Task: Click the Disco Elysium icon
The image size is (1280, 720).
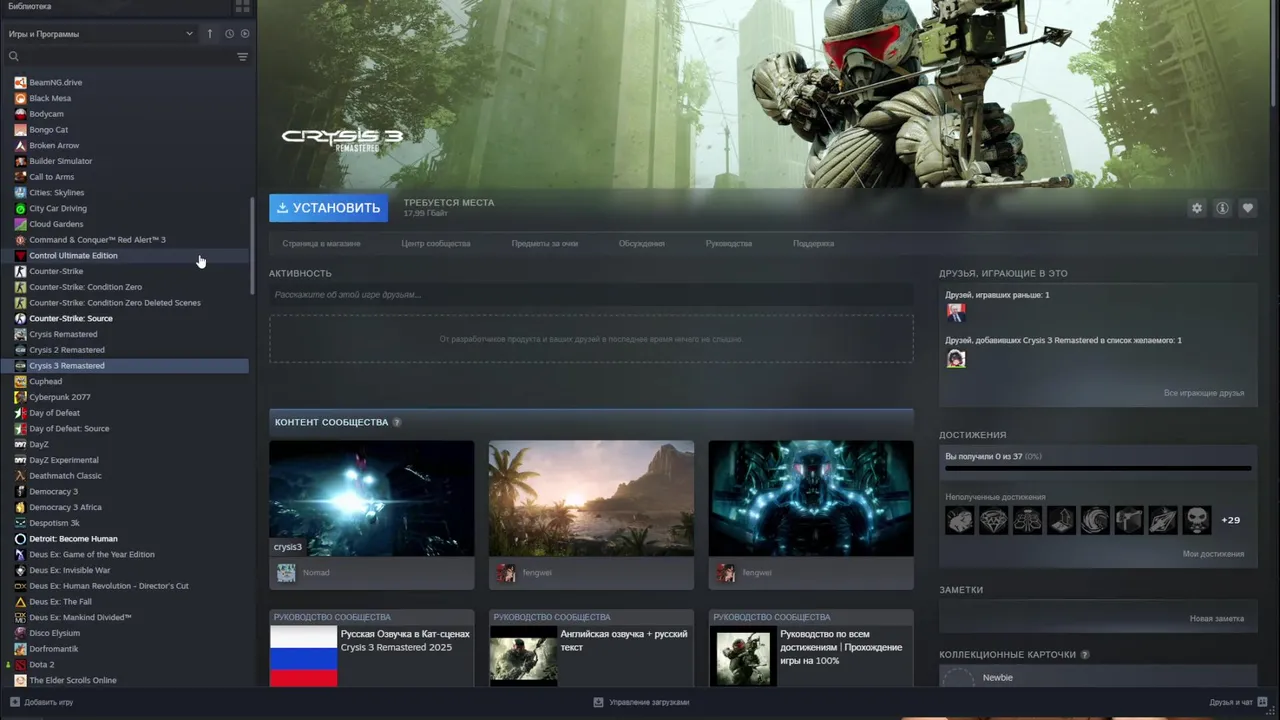Action: point(20,633)
